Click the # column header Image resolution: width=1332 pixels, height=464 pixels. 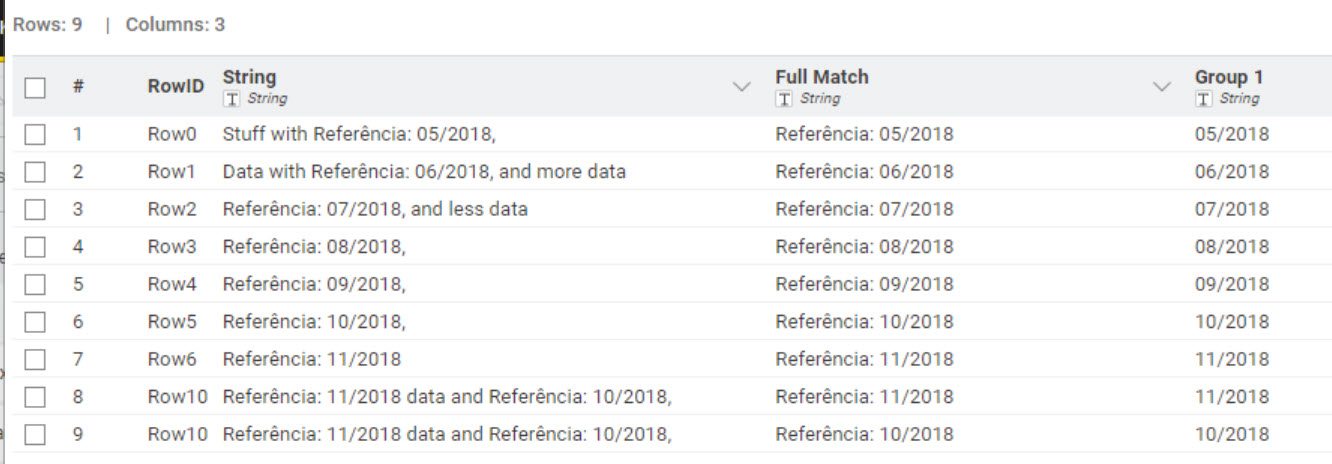[78, 87]
